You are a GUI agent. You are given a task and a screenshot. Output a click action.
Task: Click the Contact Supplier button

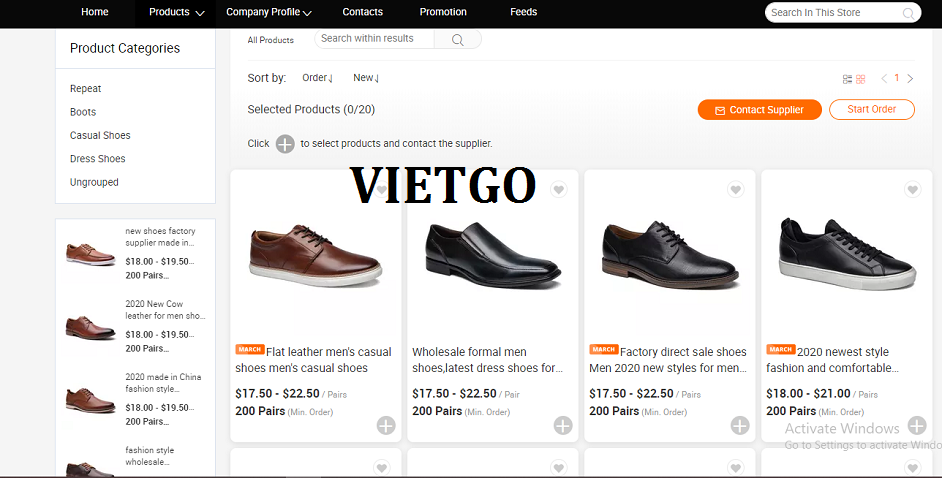point(759,110)
